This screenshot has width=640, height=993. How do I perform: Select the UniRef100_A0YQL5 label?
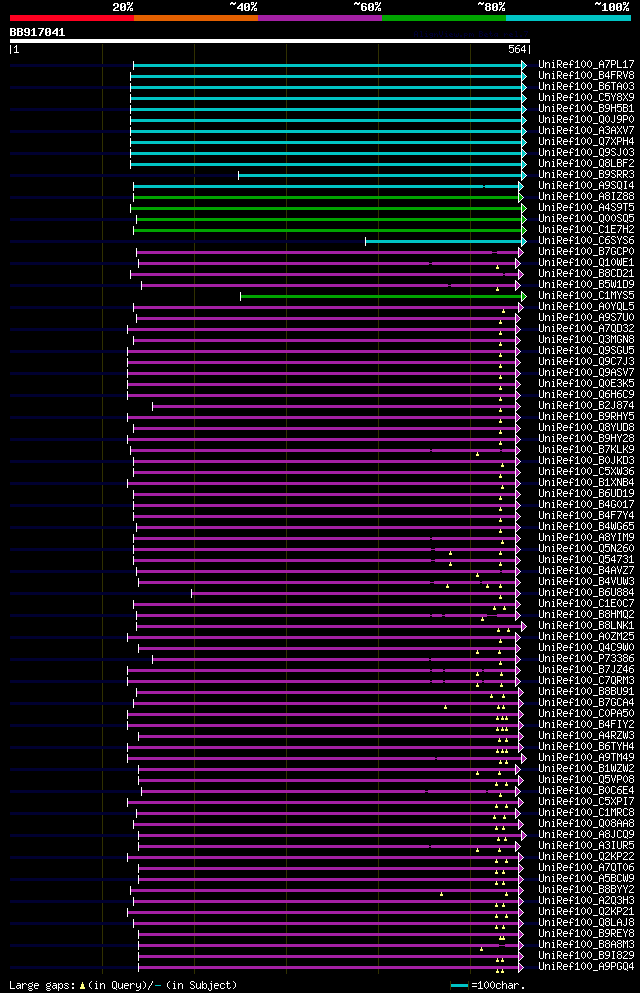click(x=586, y=307)
